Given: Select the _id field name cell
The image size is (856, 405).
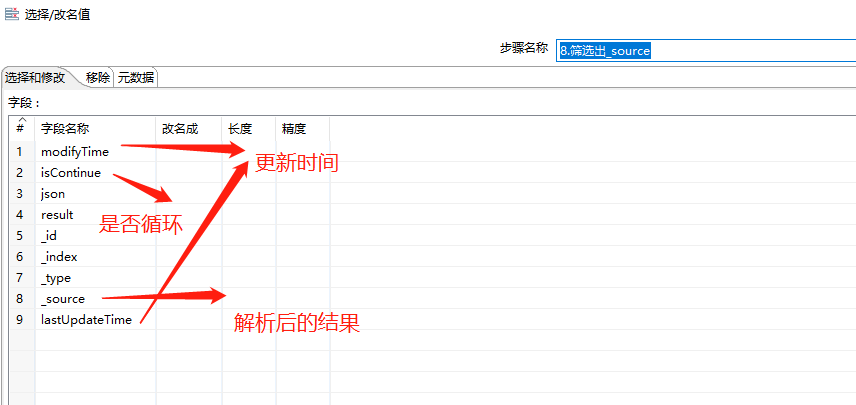Looking at the screenshot, I should click(96, 236).
